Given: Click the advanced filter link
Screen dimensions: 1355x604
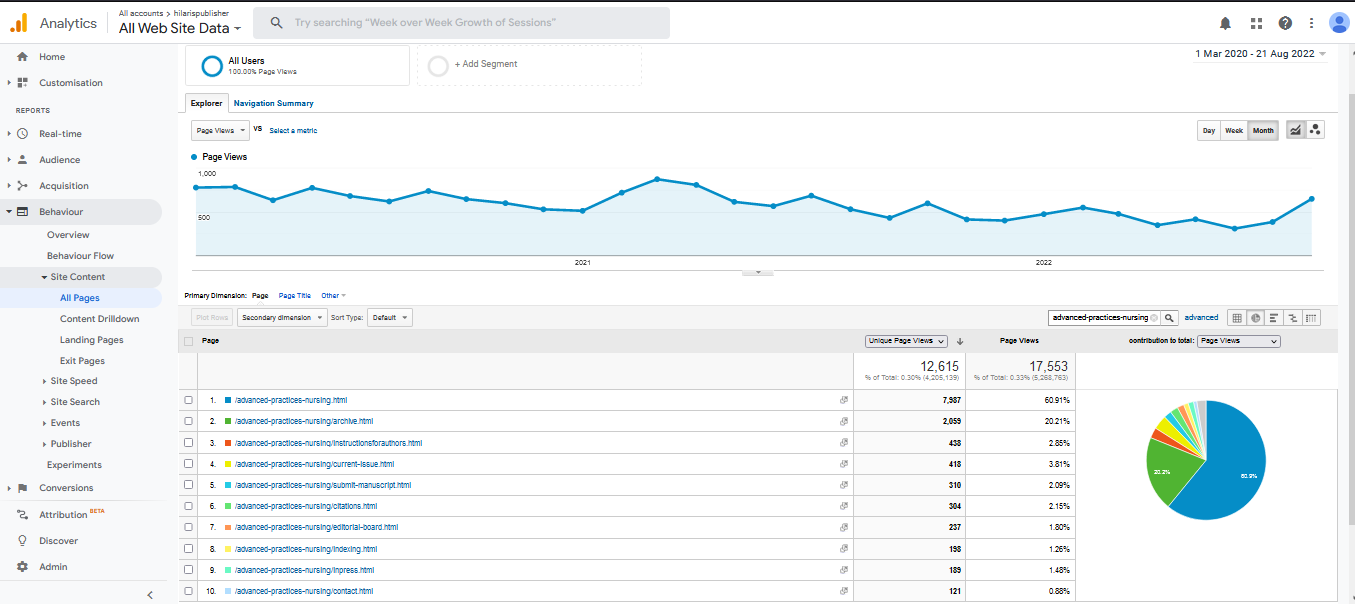Looking at the screenshot, I should (1201, 317).
